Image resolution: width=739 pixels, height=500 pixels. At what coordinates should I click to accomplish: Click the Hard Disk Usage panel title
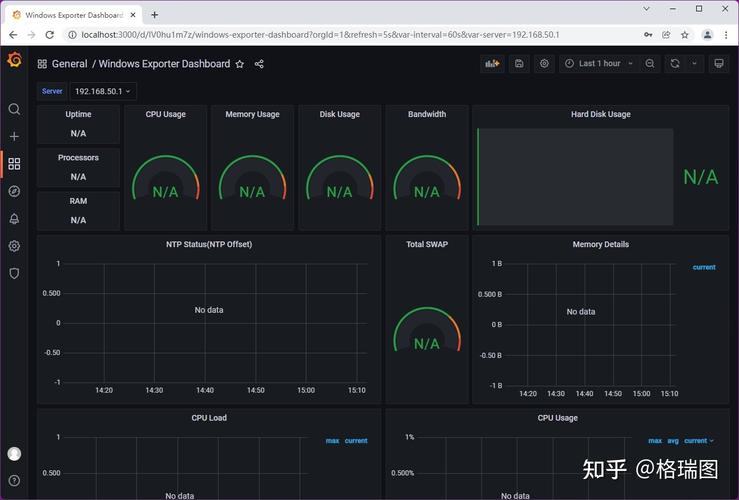(600, 114)
